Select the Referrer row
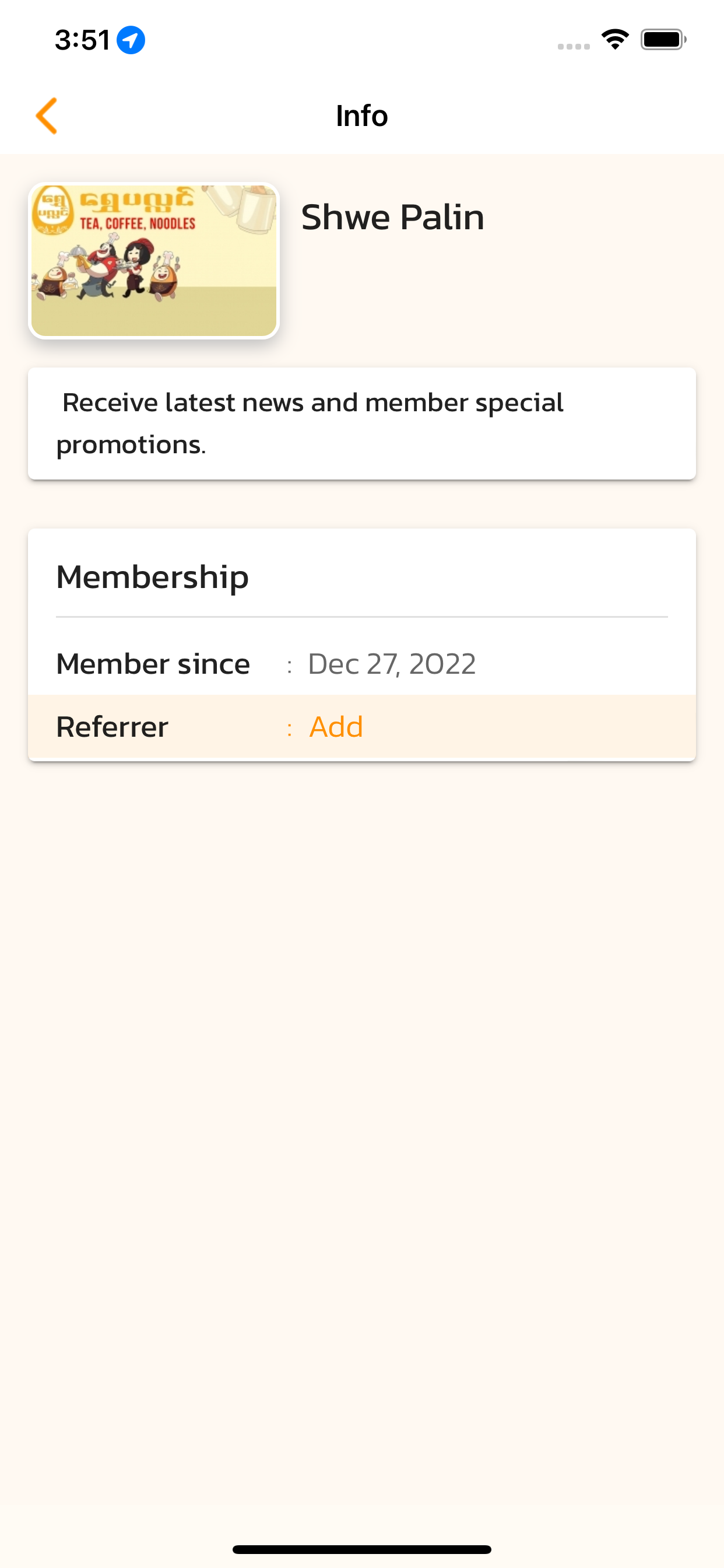724x1568 pixels. [x=362, y=727]
